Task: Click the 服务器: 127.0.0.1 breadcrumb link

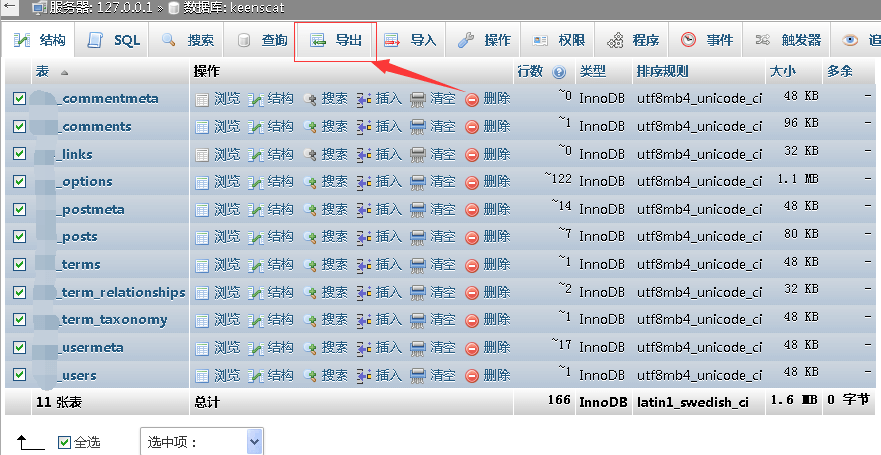Action: 101,8
